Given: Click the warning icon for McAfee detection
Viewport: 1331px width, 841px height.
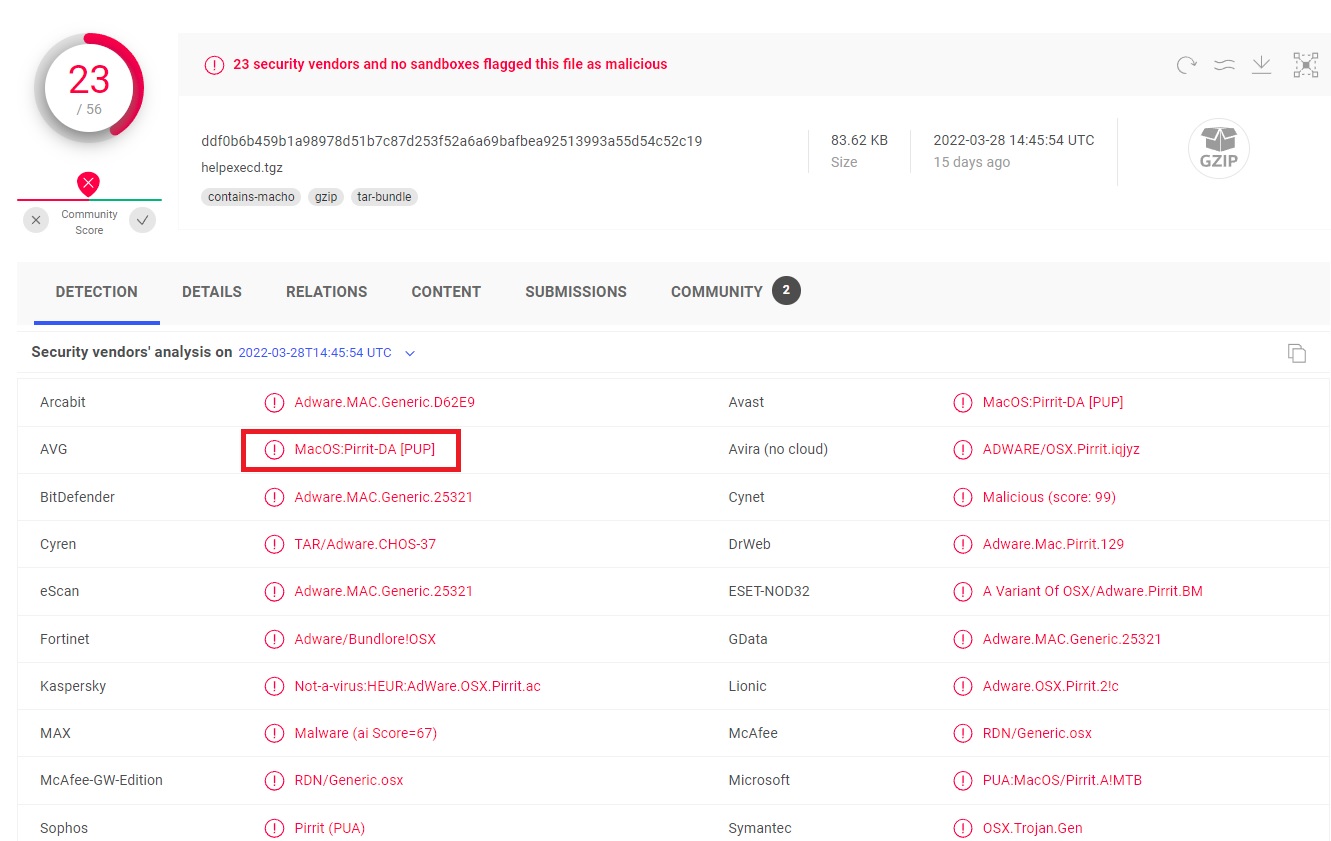Looking at the screenshot, I should click(962, 733).
